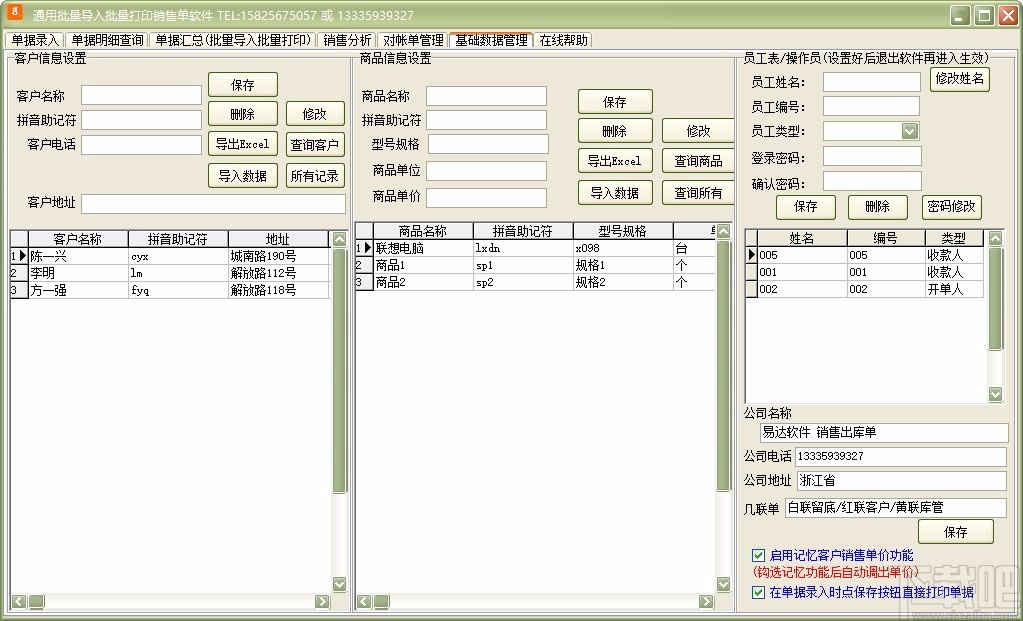Switch to the 单据录入 tab
The image size is (1023, 621).
(x=35, y=40)
